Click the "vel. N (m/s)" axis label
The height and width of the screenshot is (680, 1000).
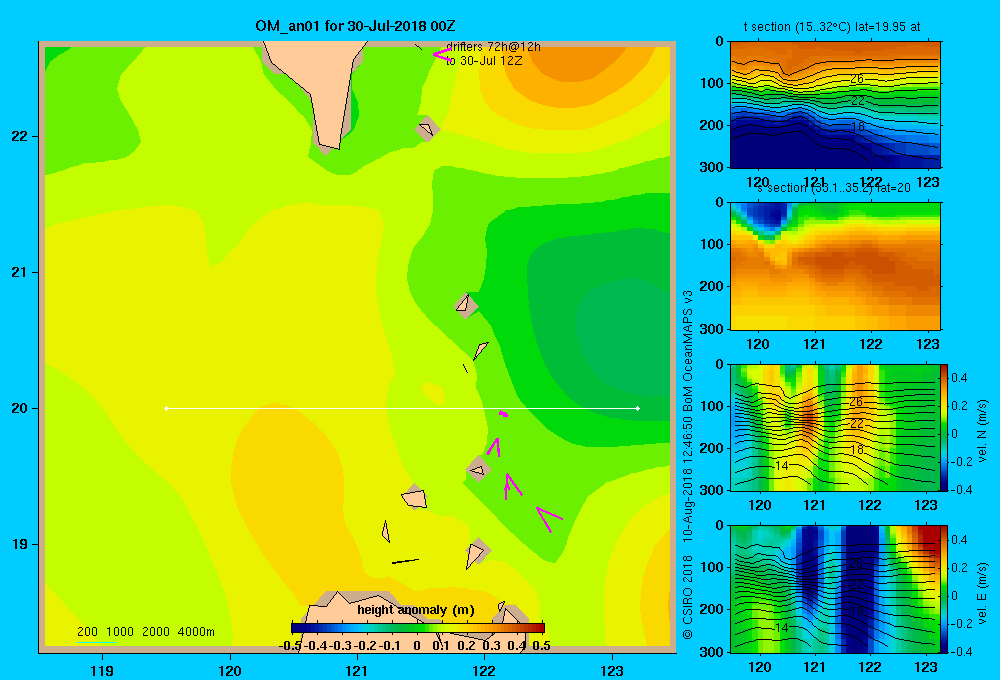[983, 431]
